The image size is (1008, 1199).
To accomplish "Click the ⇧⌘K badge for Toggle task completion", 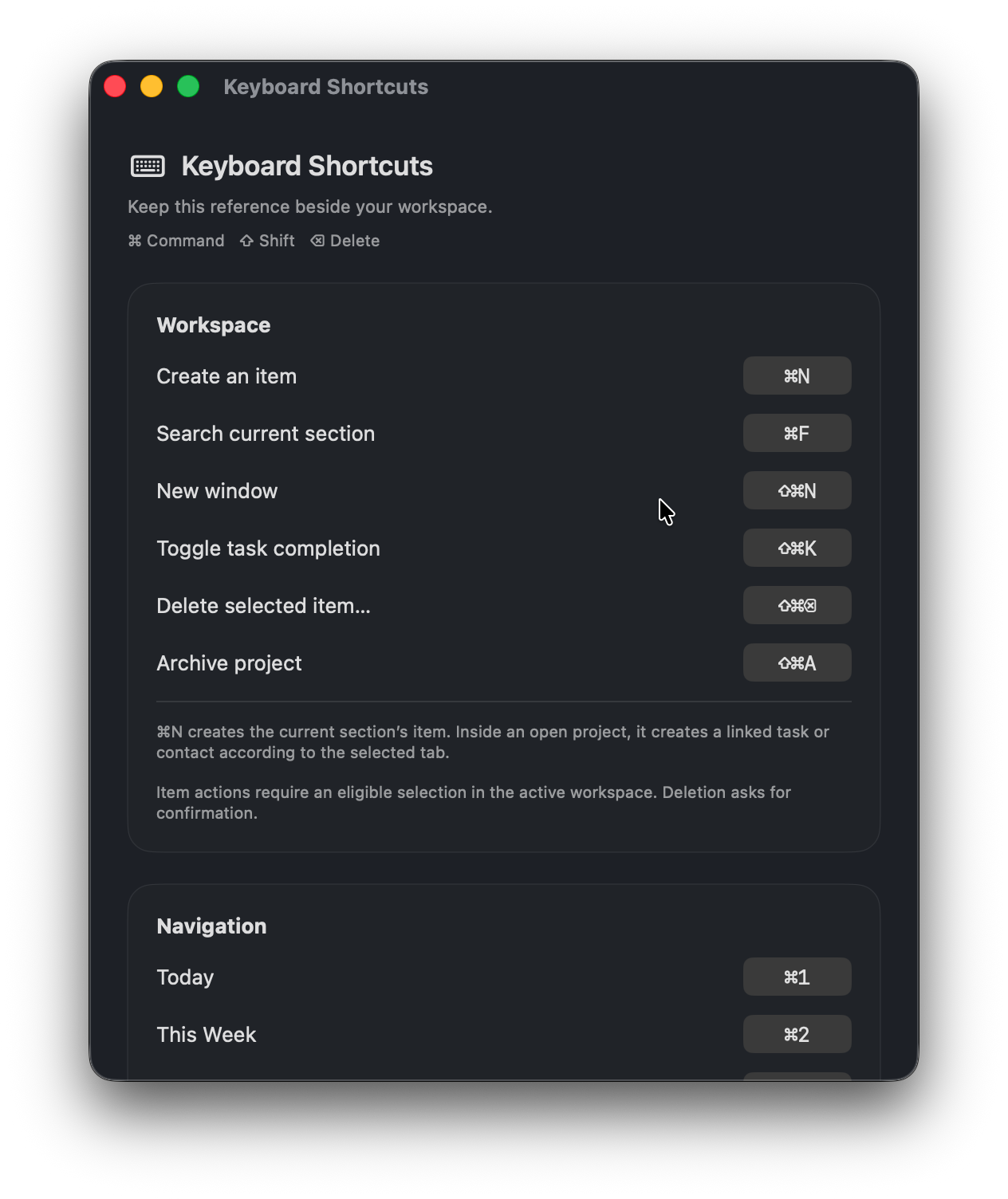I will pos(797,548).
